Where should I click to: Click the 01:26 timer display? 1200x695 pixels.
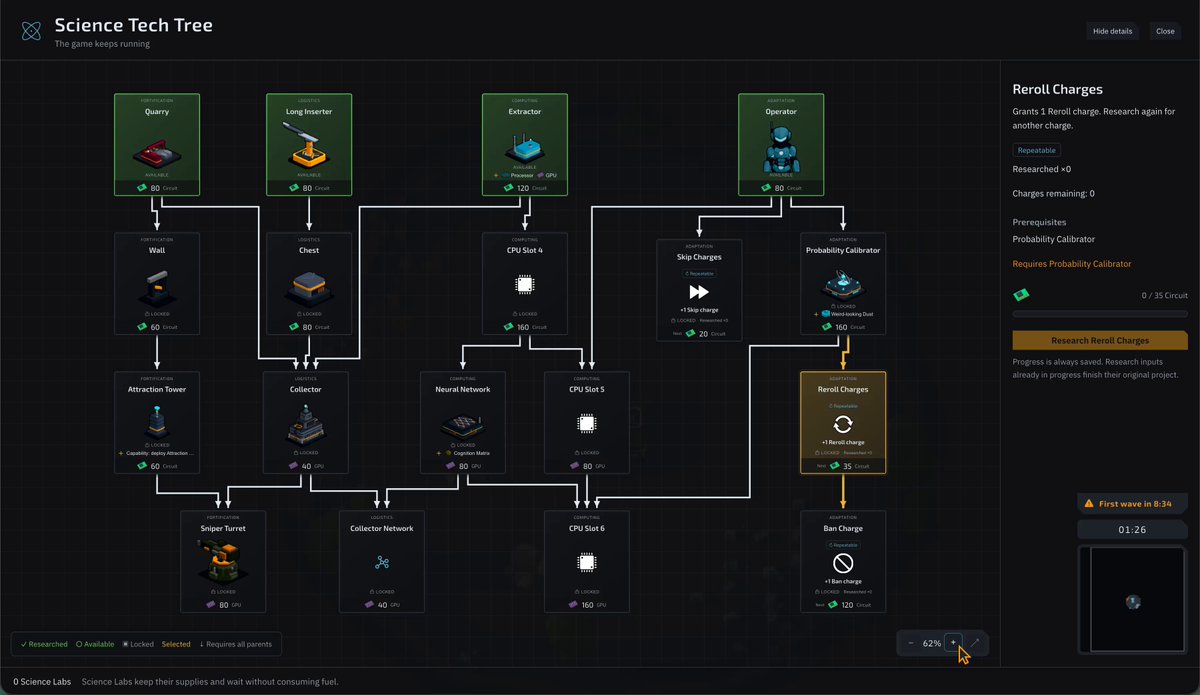(x=1133, y=529)
